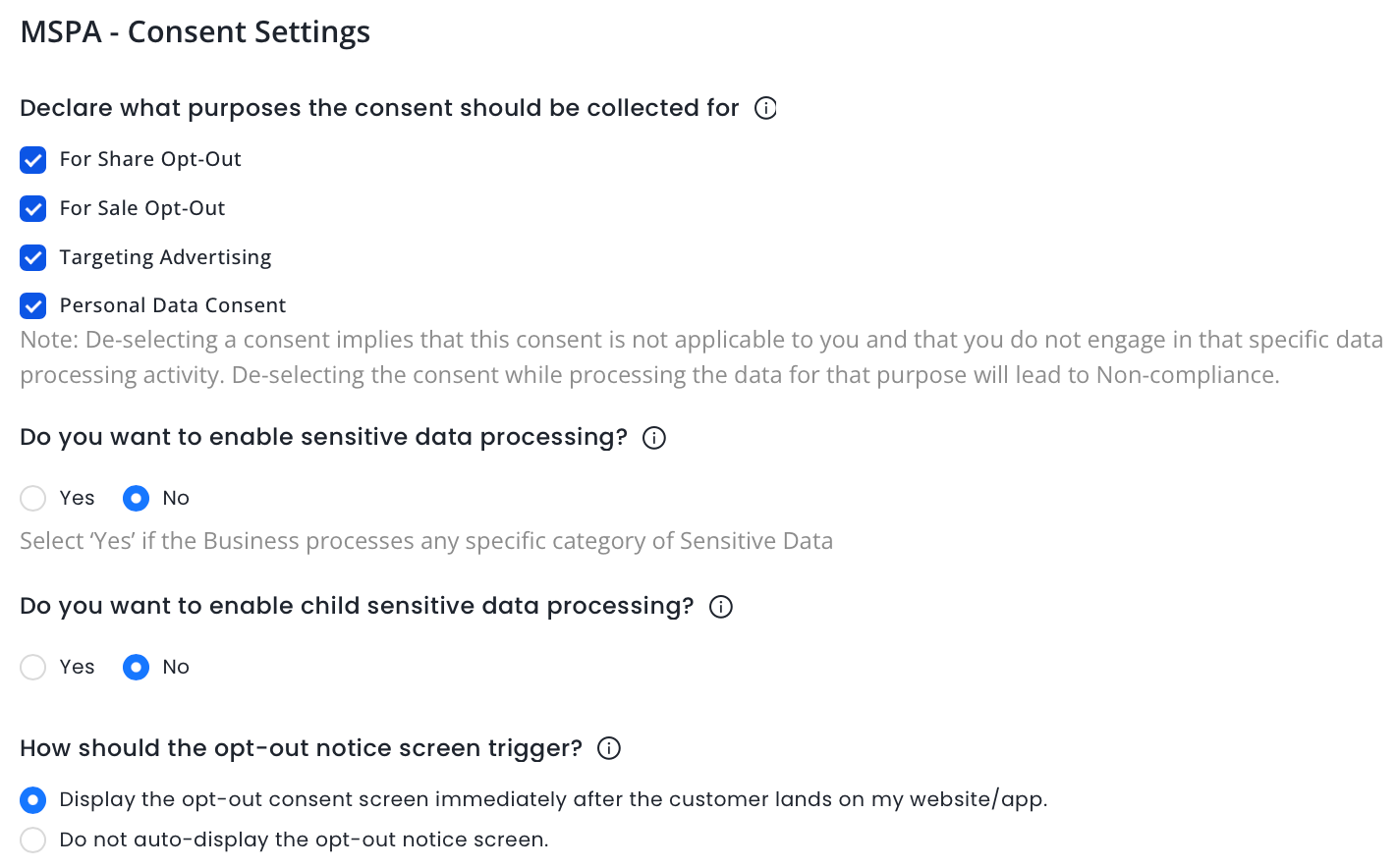The height and width of the screenshot is (868, 1397).
Task: Choose No for child sensitive data processing
Action: (x=136, y=668)
